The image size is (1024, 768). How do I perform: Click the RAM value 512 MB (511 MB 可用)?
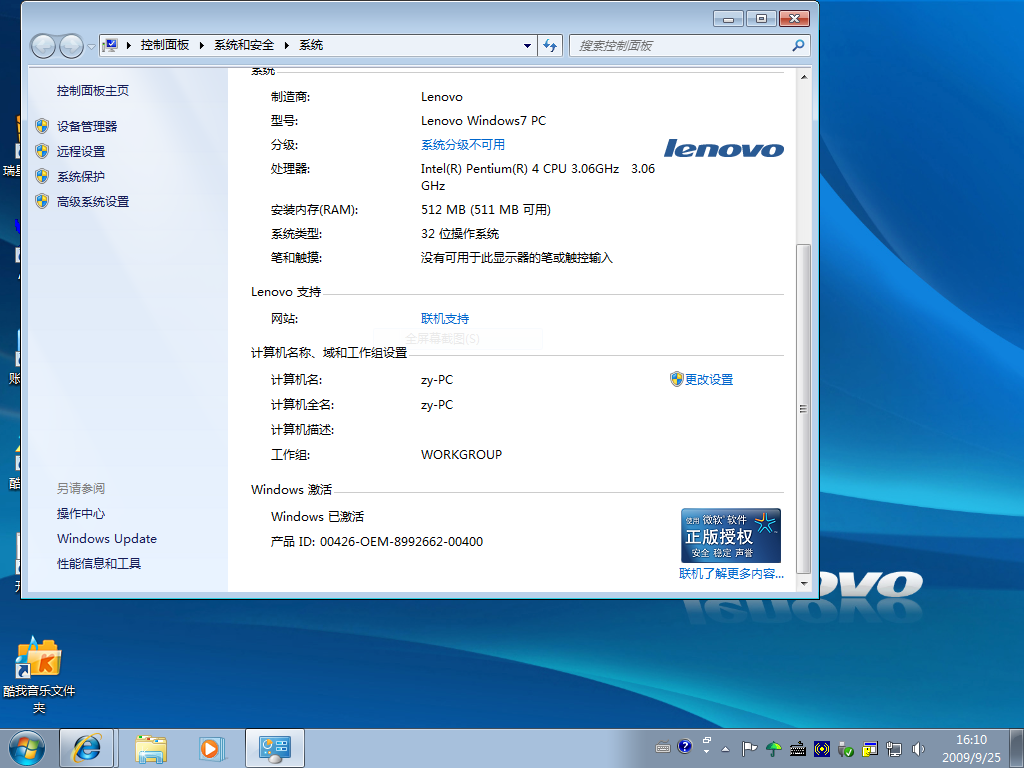486,210
